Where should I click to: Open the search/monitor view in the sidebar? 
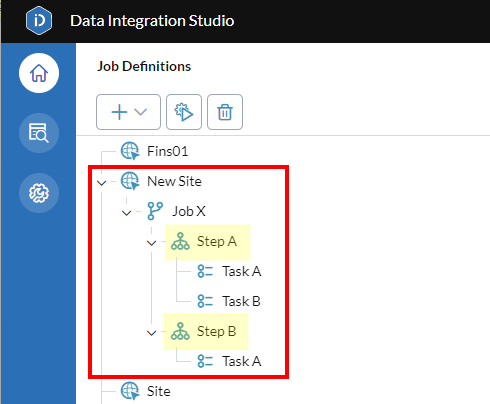[39, 133]
